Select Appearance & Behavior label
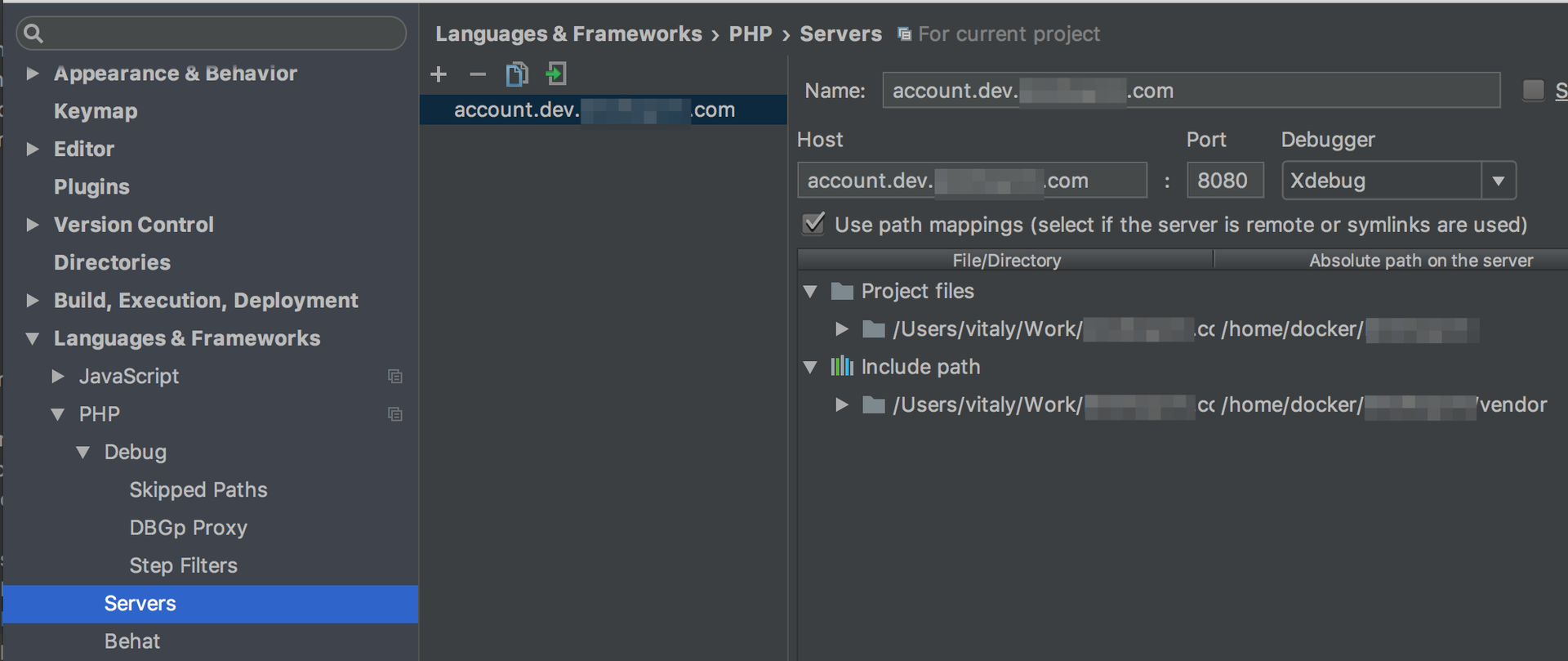This screenshot has height=661, width=1568. pos(176,74)
